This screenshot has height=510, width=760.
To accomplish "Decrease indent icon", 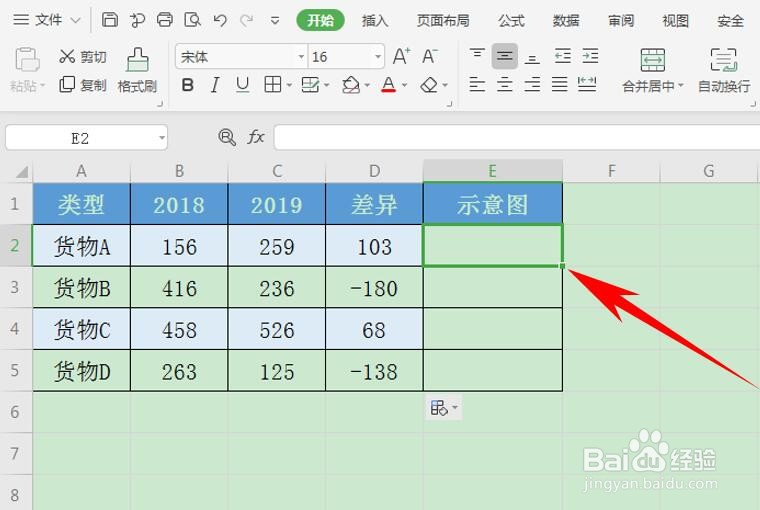I will coord(562,56).
